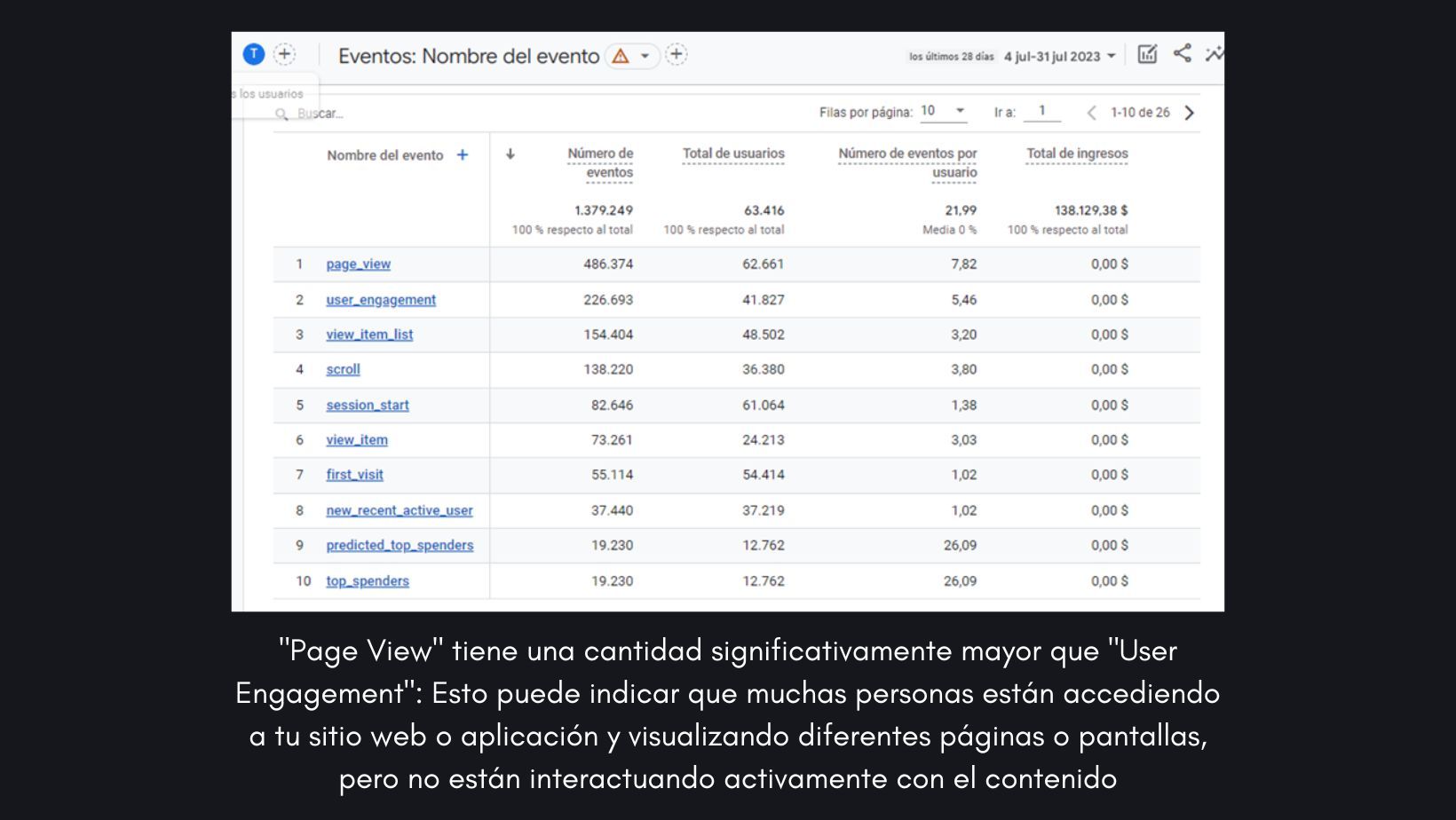This screenshot has width=1456, height=820.
Task: Sort by Total de usuarios column header
Action: pyautogui.click(x=733, y=154)
